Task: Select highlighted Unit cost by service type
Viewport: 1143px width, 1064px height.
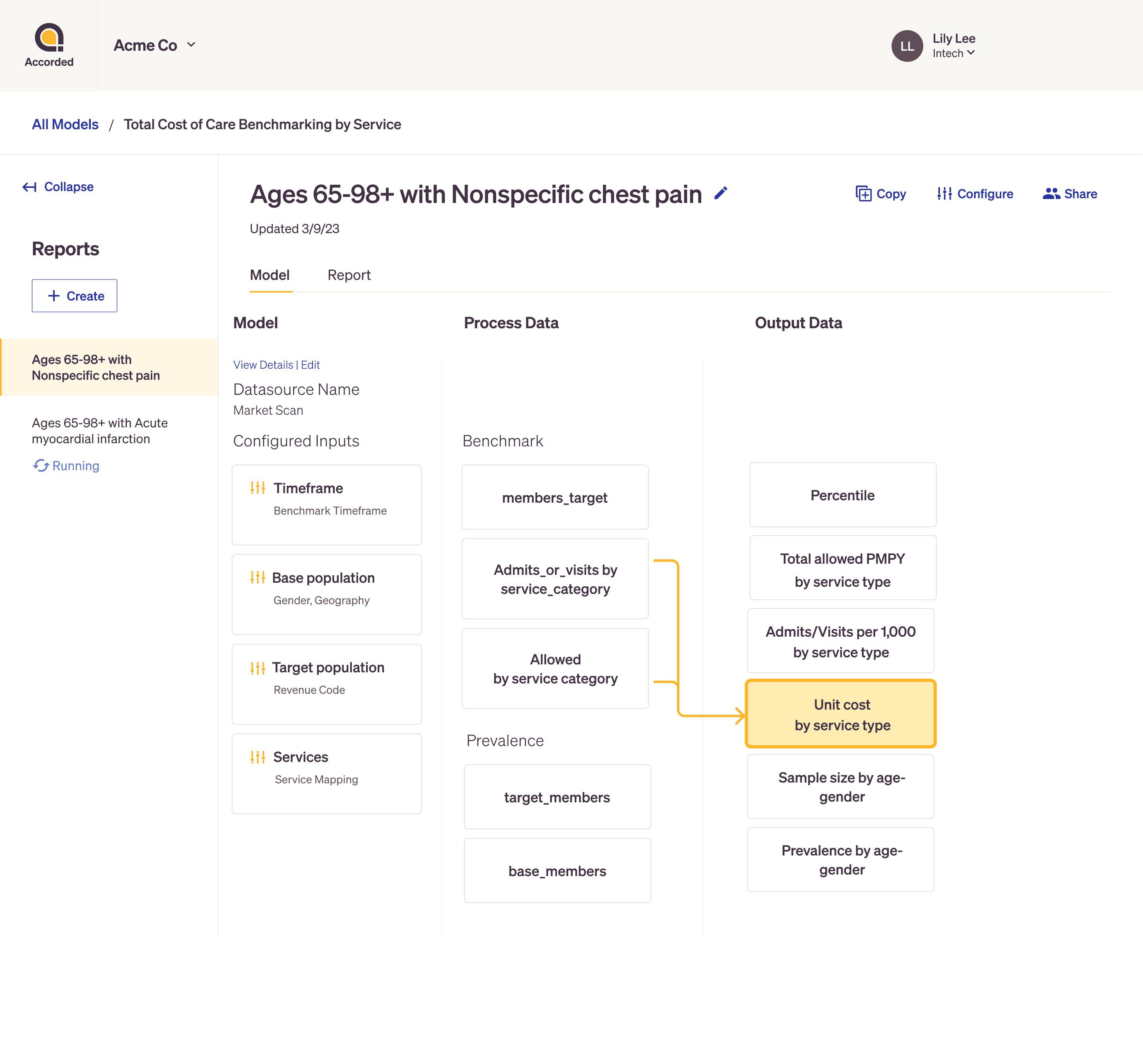Action: [x=840, y=714]
